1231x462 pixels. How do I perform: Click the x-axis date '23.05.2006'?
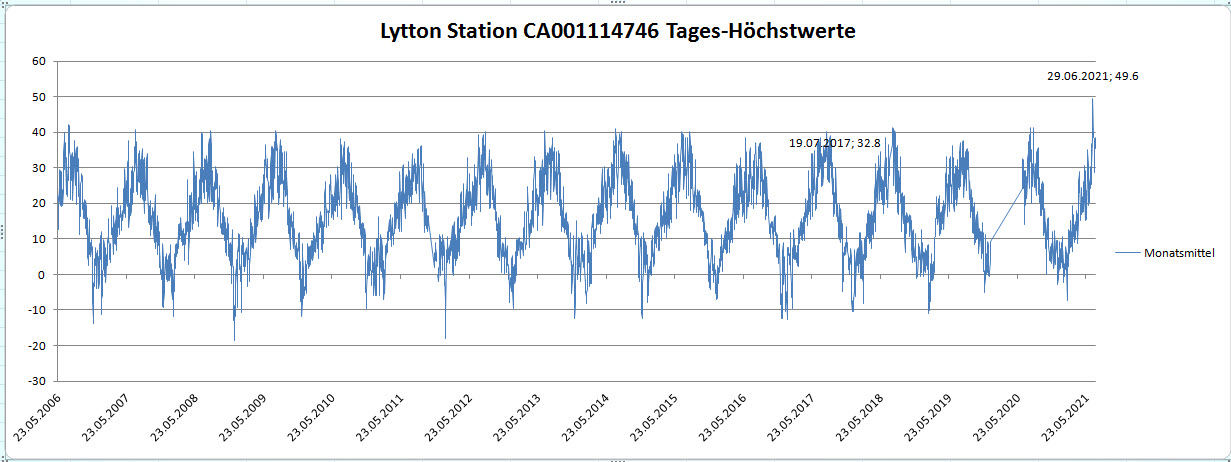[x=37, y=418]
